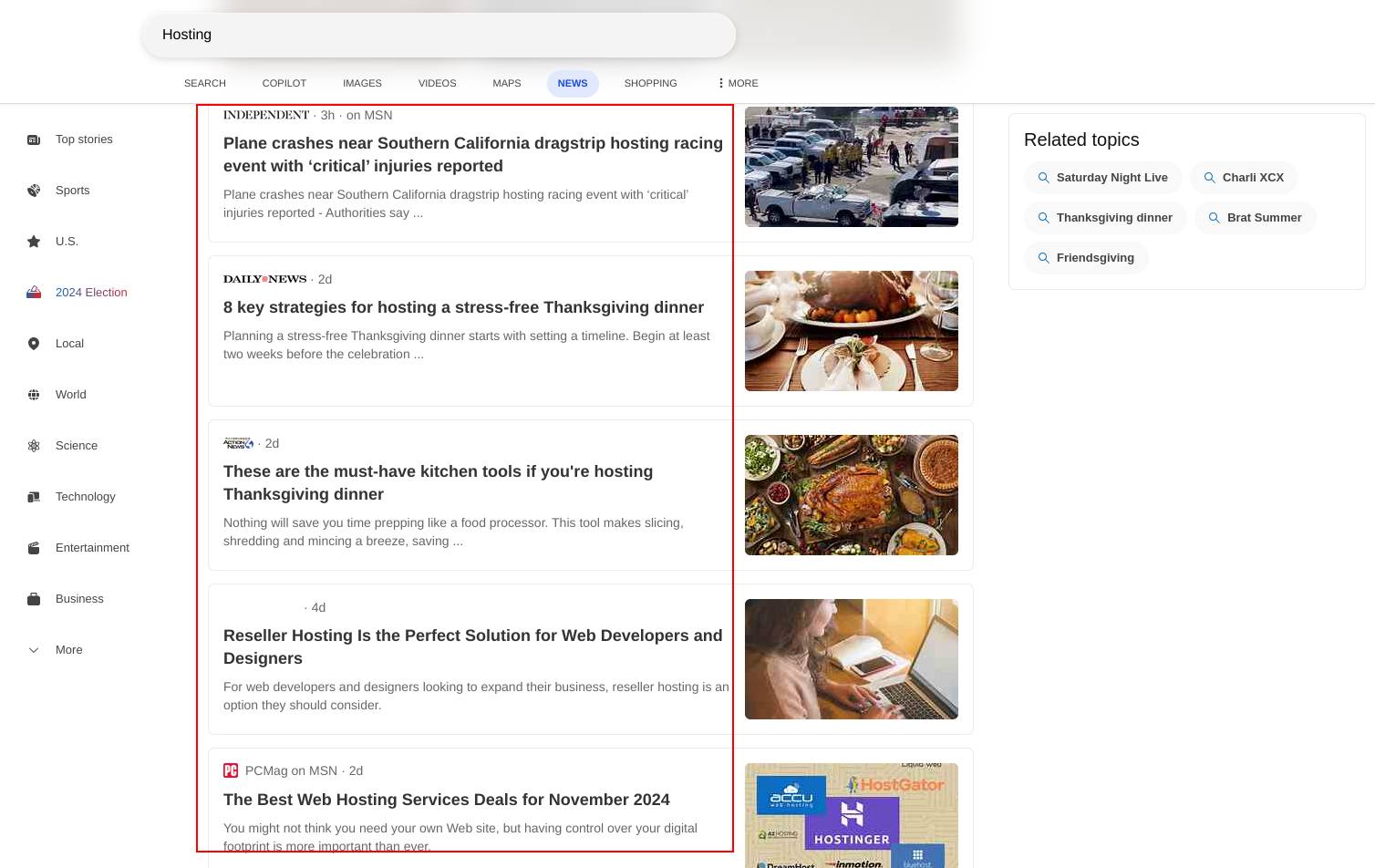Viewport: 1375px width, 868px height.
Task: Click the PCMag logo icon
Action: pyautogui.click(x=231, y=770)
